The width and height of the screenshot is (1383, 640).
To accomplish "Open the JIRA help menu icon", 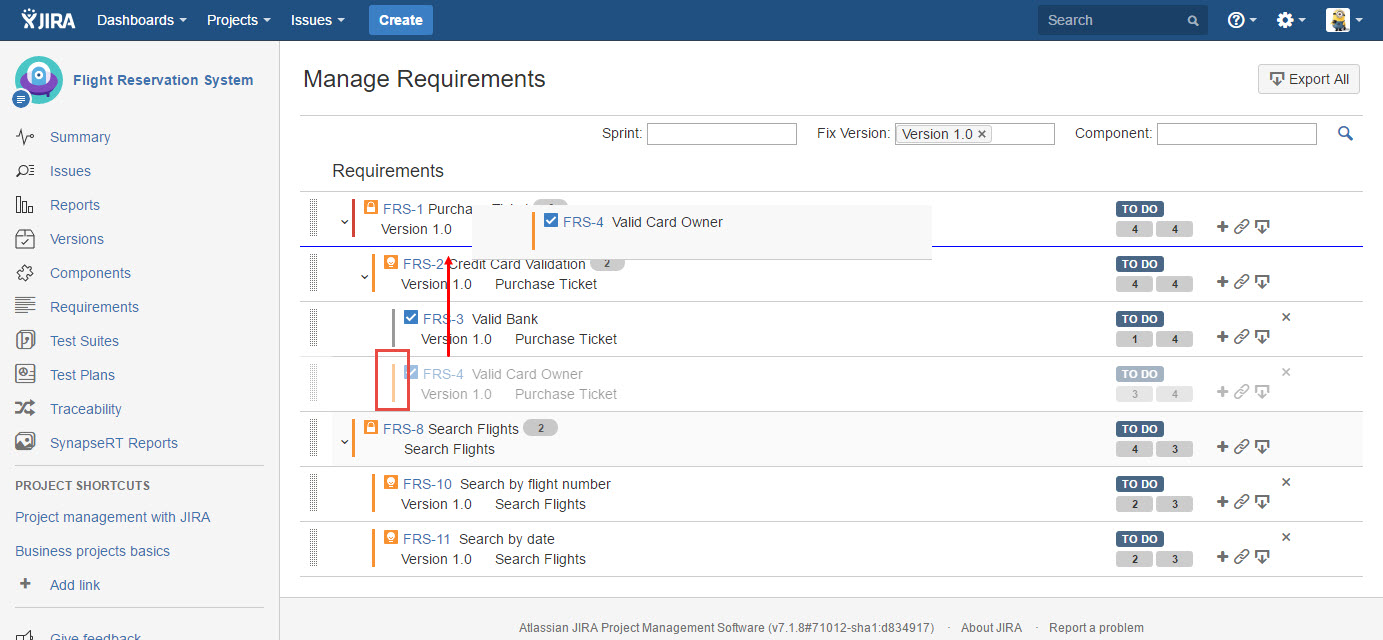I will [x=1241, y=20].
